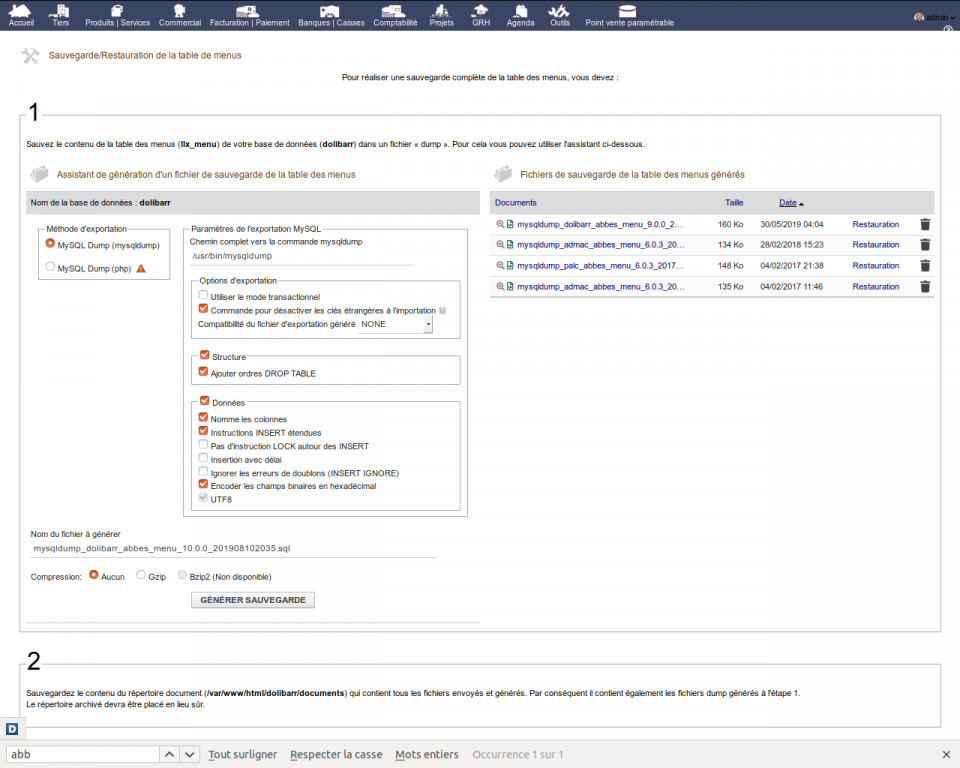
Task: Open the compatibility NONE dropdown
Action: 396,324
